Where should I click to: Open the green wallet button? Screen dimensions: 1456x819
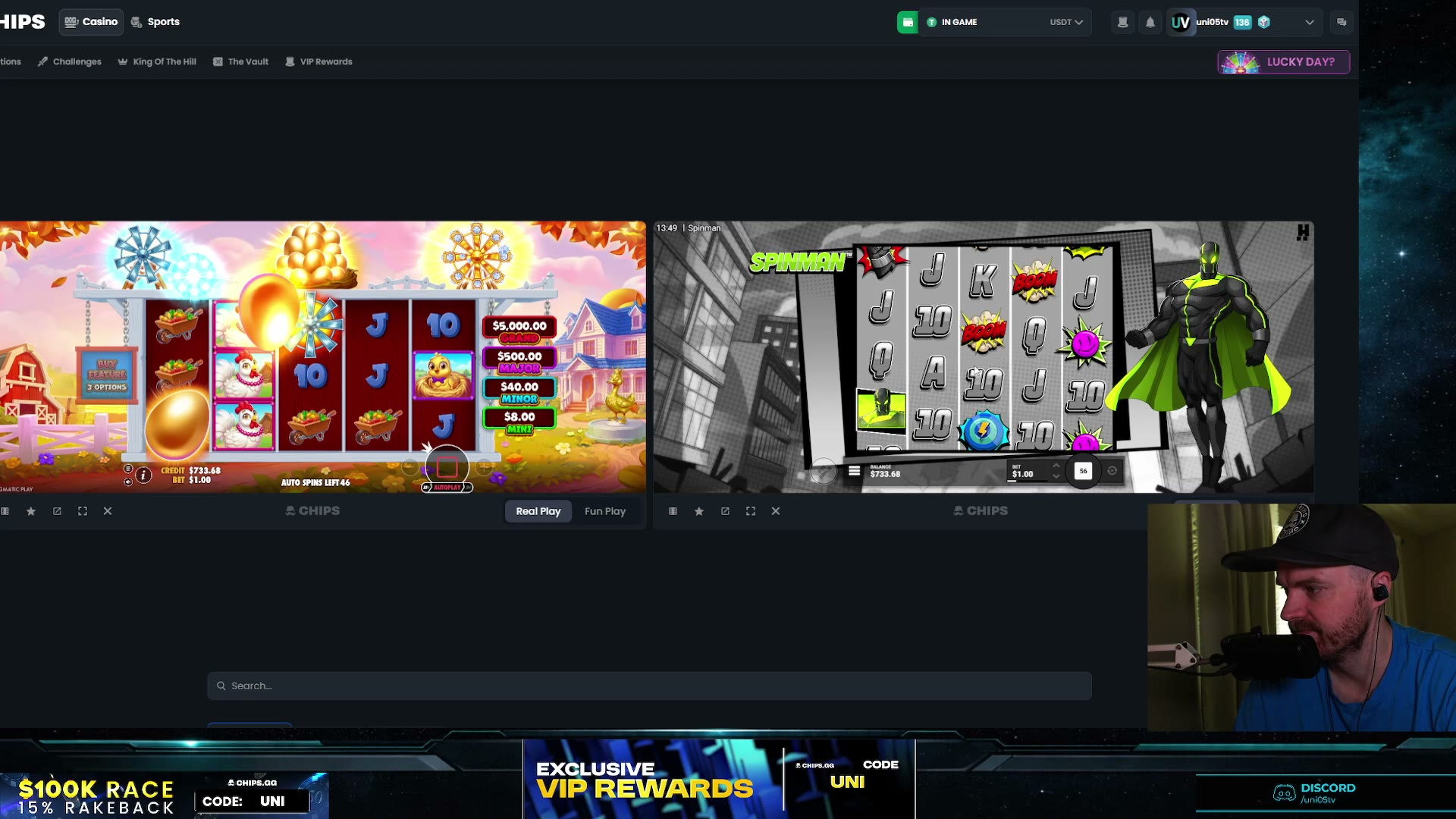[907, 22]
